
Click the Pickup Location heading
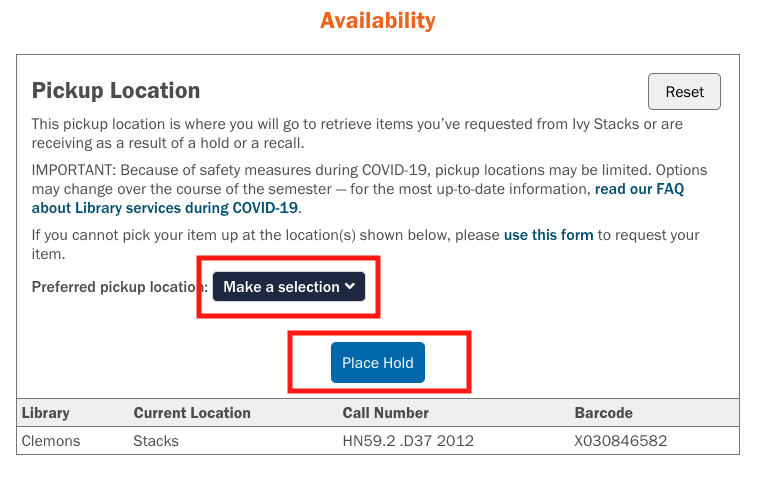pyautogui.click(x=116, y=91)
